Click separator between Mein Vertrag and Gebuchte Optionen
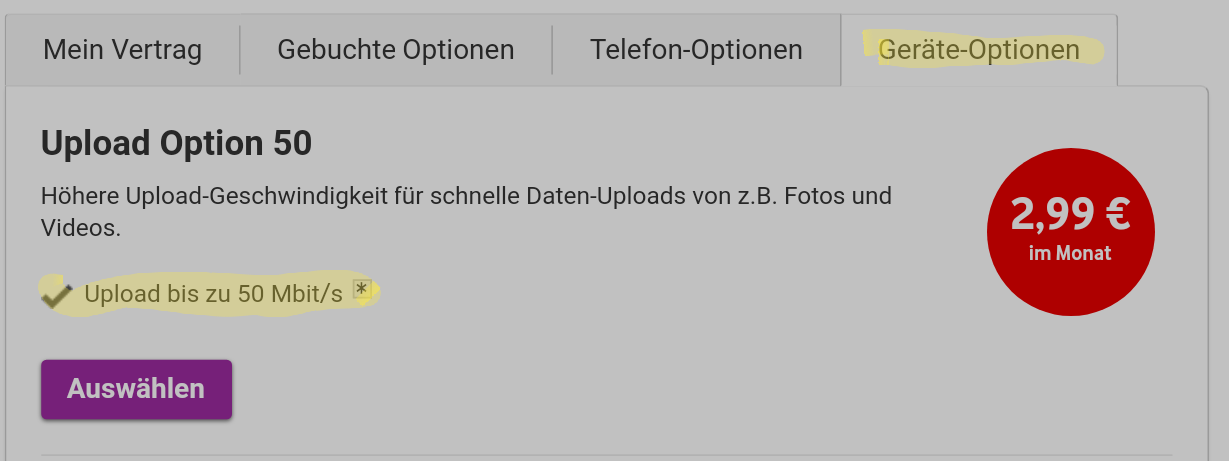Screen dimensions: 1229x461 click(240, 50)
